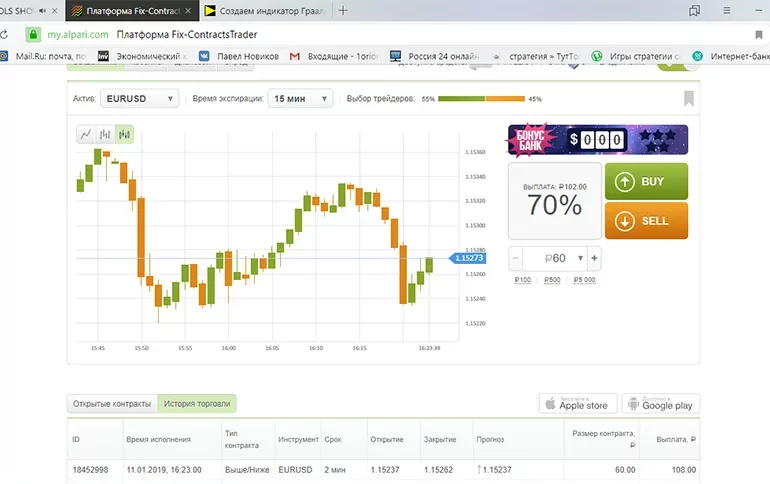770x484 pixels.
Task: Open the 15 мин expiration dropdown
Action: pyautogui.click(x=300, y=99)
